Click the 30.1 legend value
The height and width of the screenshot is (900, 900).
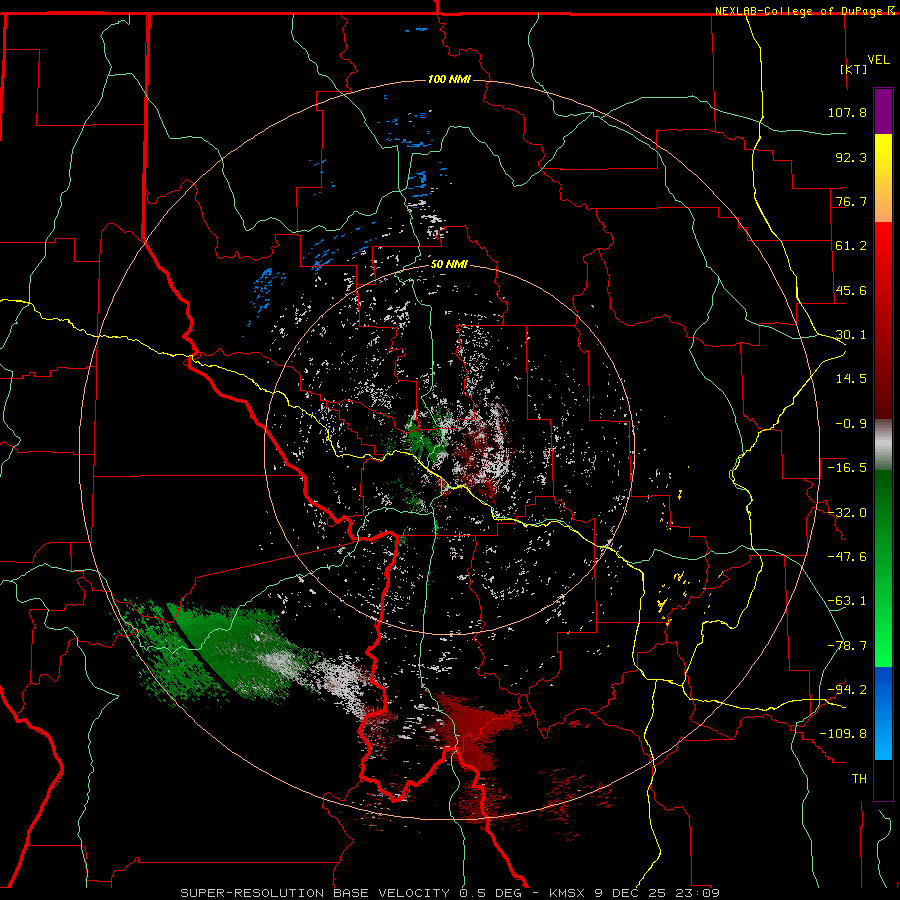coord(851,335)
